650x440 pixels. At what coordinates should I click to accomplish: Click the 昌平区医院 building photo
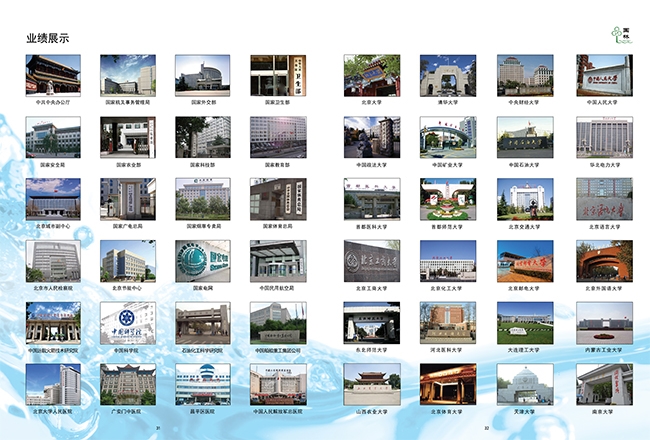pos(202,383)
